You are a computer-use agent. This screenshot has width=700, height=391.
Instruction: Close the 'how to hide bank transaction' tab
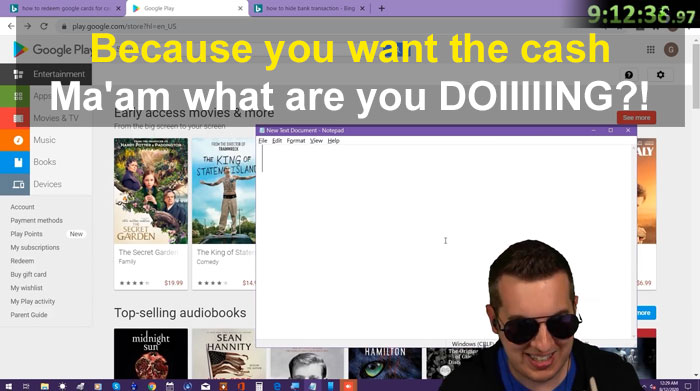[362, 8]
